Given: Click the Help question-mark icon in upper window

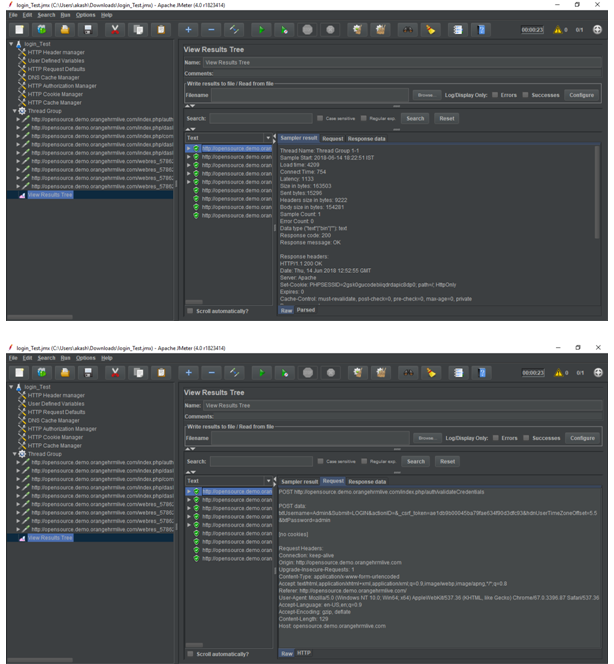Looking at the screenshot, I should pyautogui.click(x=481, y=30).
